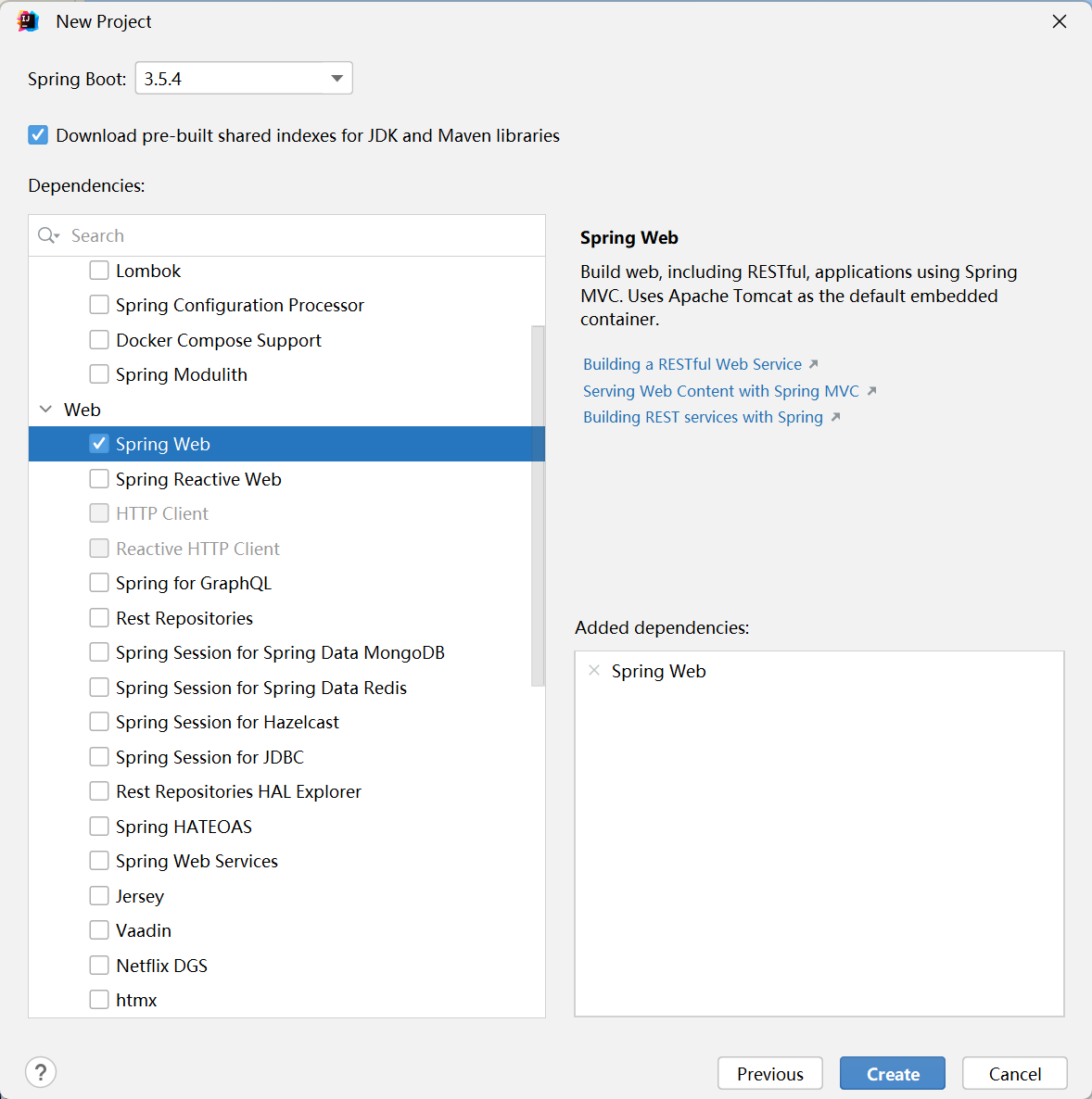Image resolution: width=1092 pixels, height=1099 pixels.
Task: Enable Spring Reactive Web checkbox
Action: click(x=99, y=479)
